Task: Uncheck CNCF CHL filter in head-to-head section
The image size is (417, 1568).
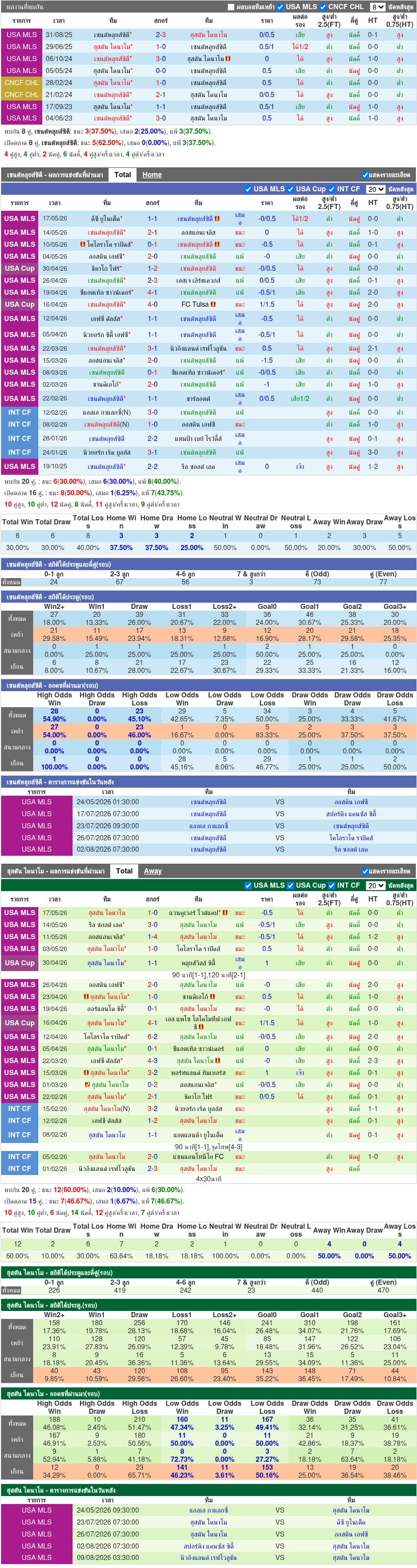Action: (323, 7)
